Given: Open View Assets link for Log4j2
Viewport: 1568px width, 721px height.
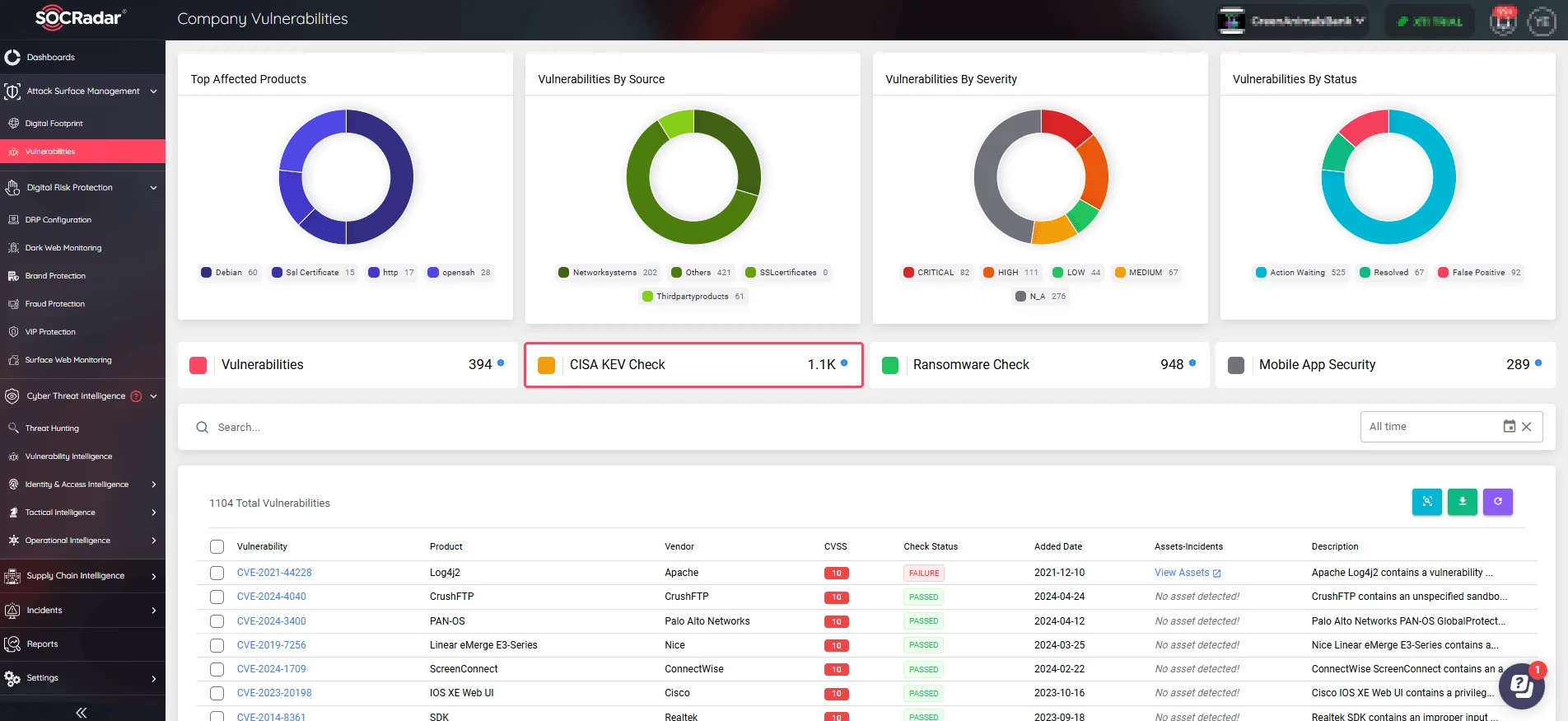Looking at the screenshot, I should click(x=1188, y=573).
